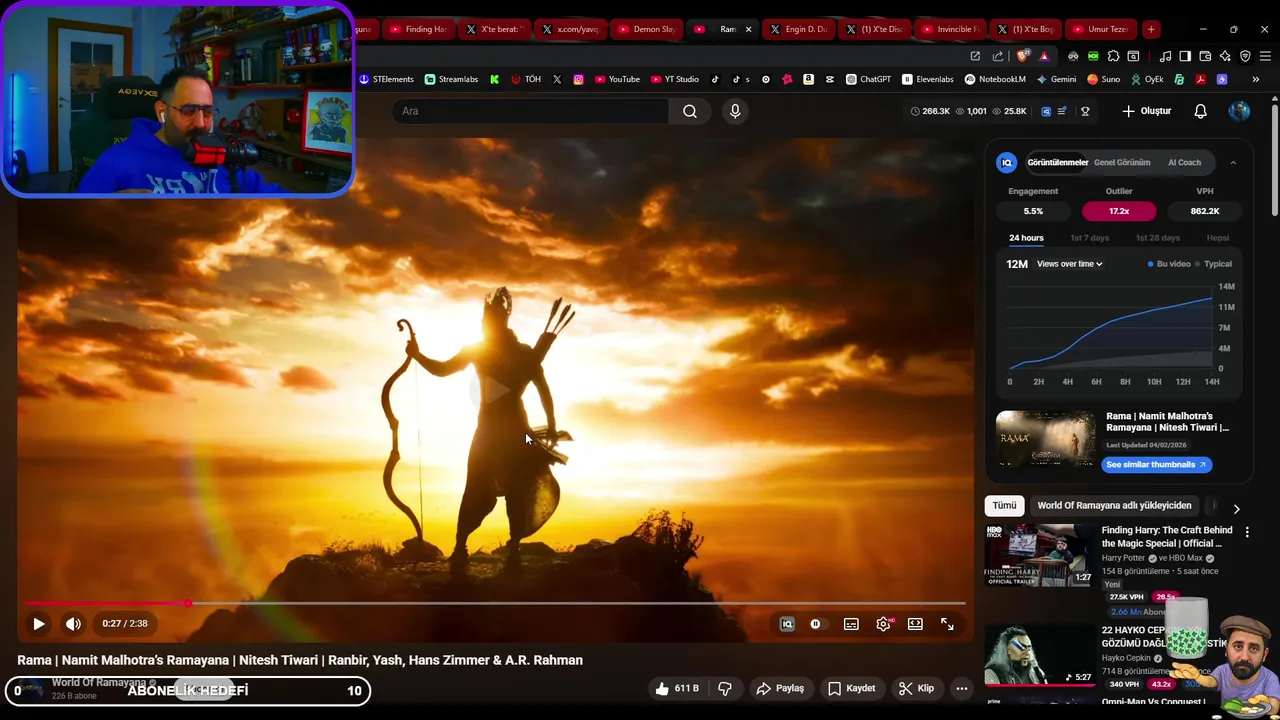Dislike the video with thumbs down
This screenshot has height=720, width=1280.
pos(725,688)
